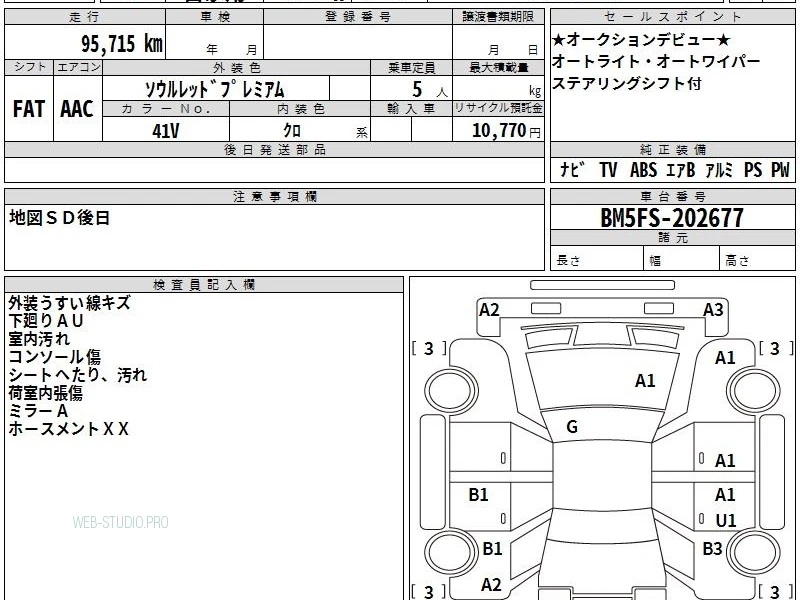Click seating capacity 5 人
800x600 pixels.
click(429, 90)
